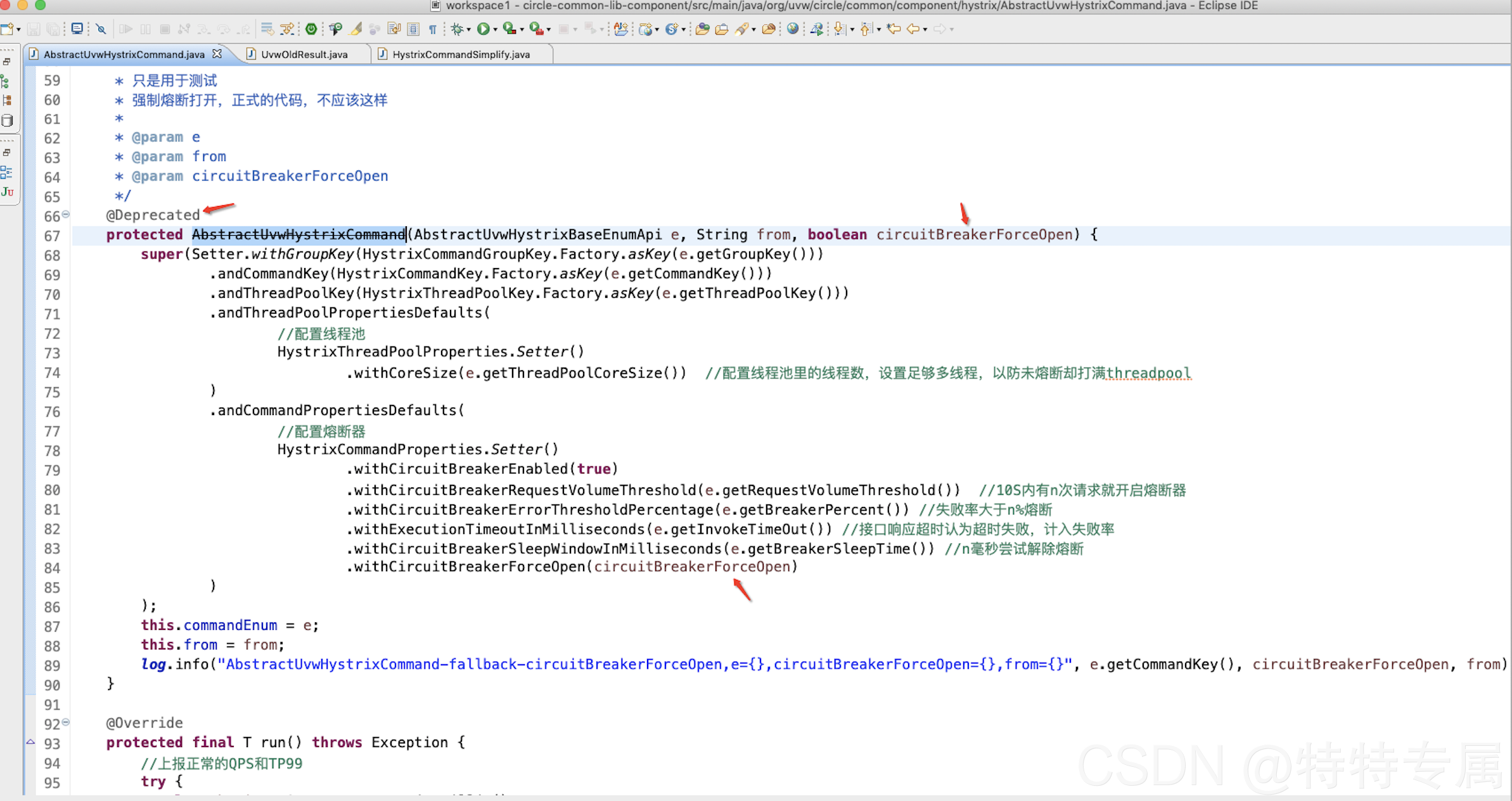Open the Debug button dropdown arrow
The width and height of the screenshot is (1512, 801).
point(469,29)
